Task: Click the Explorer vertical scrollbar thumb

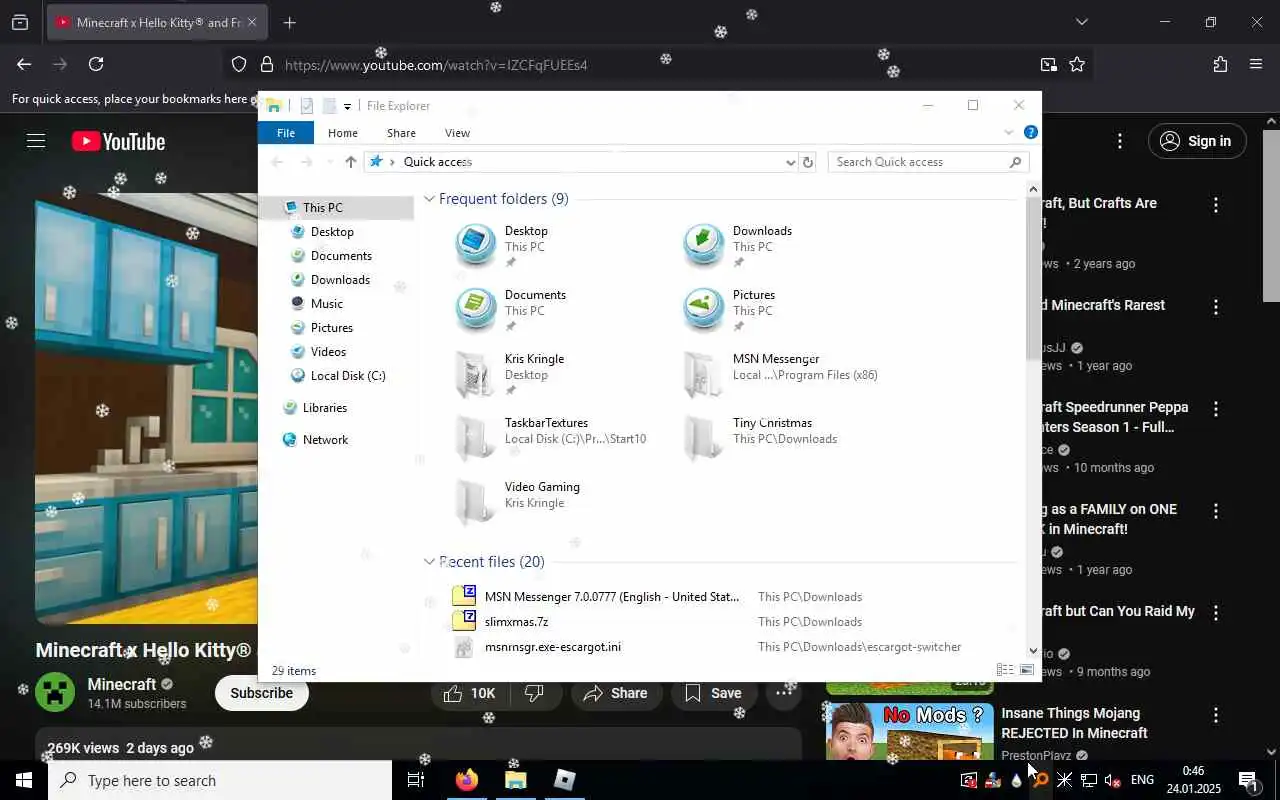Action: 1034,278
